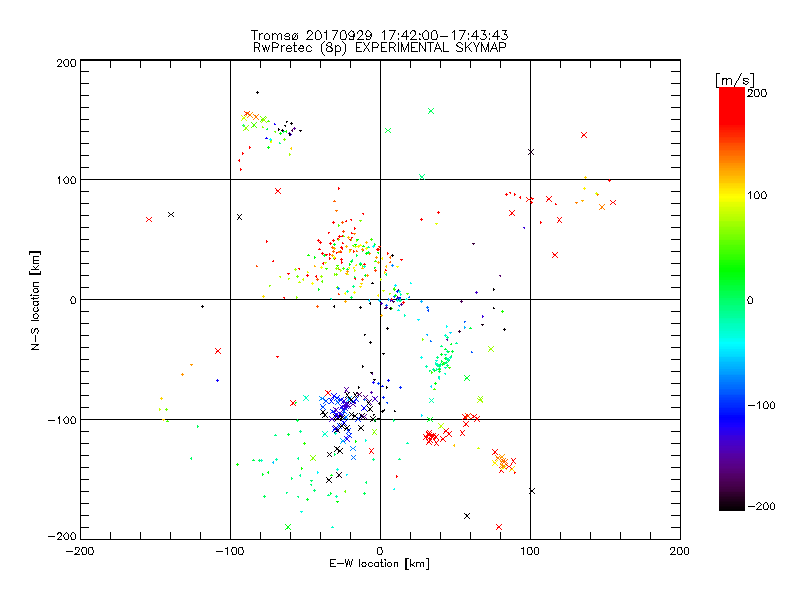Click the y-axis tick label '100'
Viewport: 800px width, 600px height.
66,180
